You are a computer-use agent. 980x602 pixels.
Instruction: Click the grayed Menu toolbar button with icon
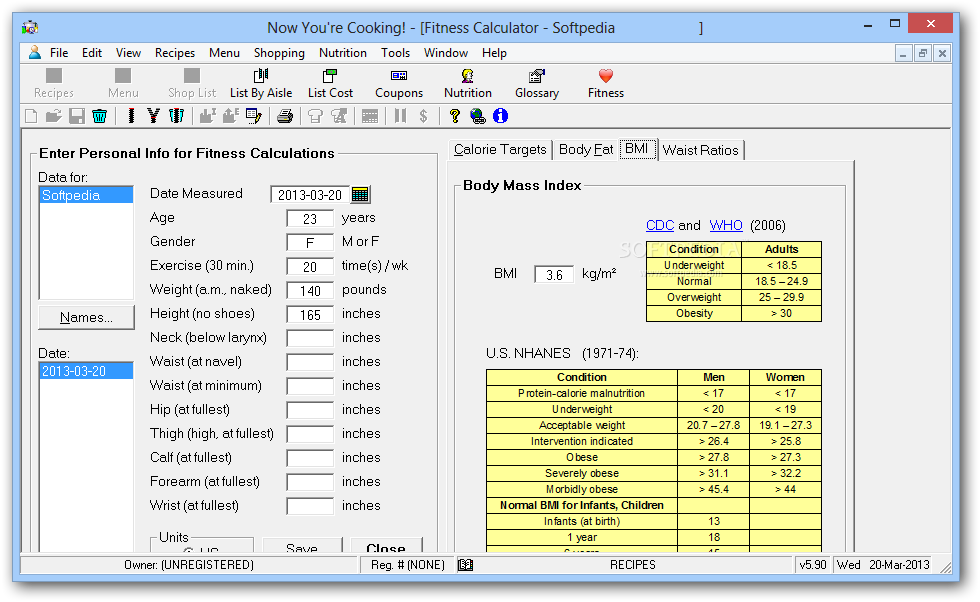[123, 84]
